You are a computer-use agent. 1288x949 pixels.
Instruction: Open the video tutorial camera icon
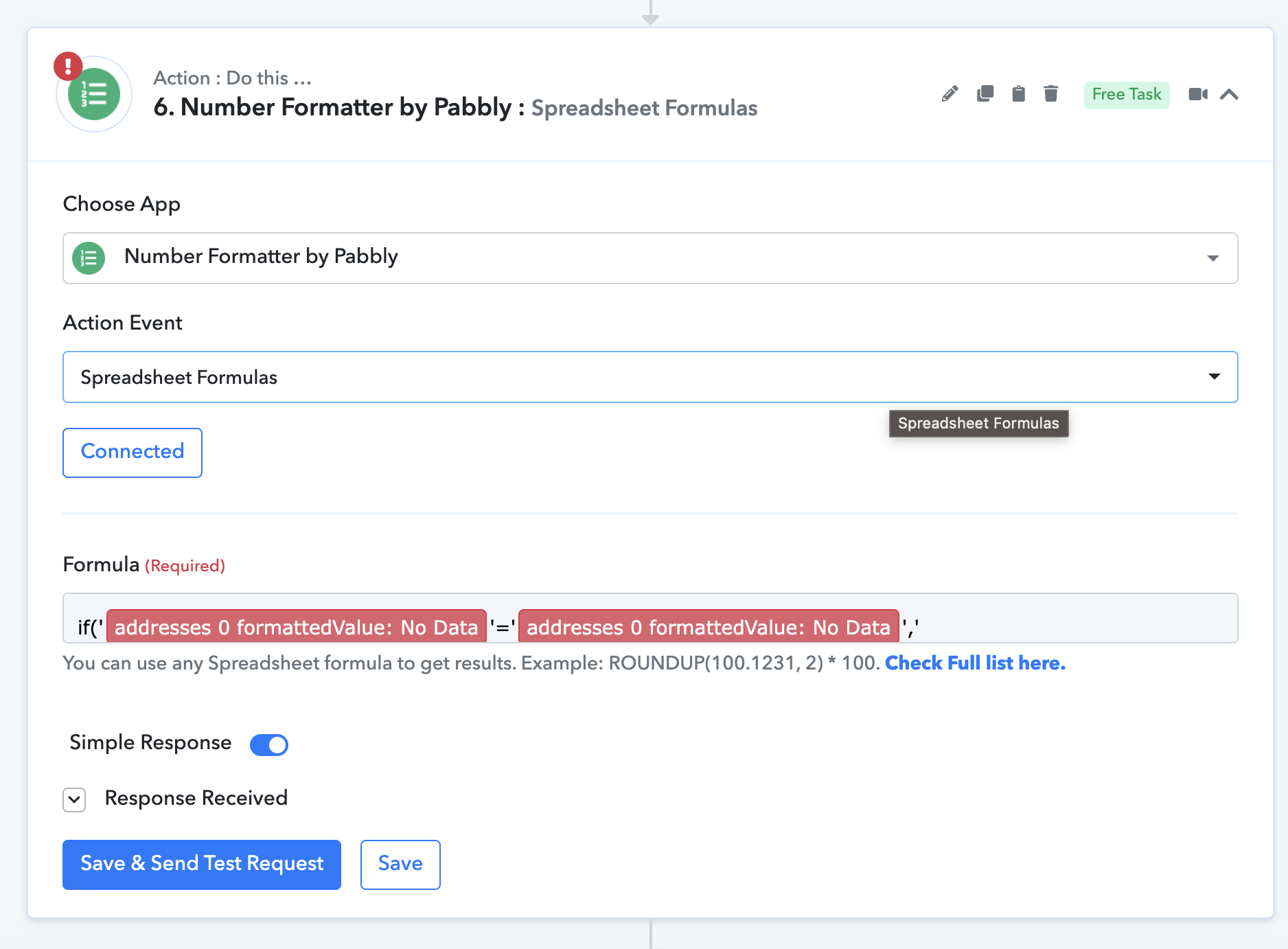[x=1198, y=94]
